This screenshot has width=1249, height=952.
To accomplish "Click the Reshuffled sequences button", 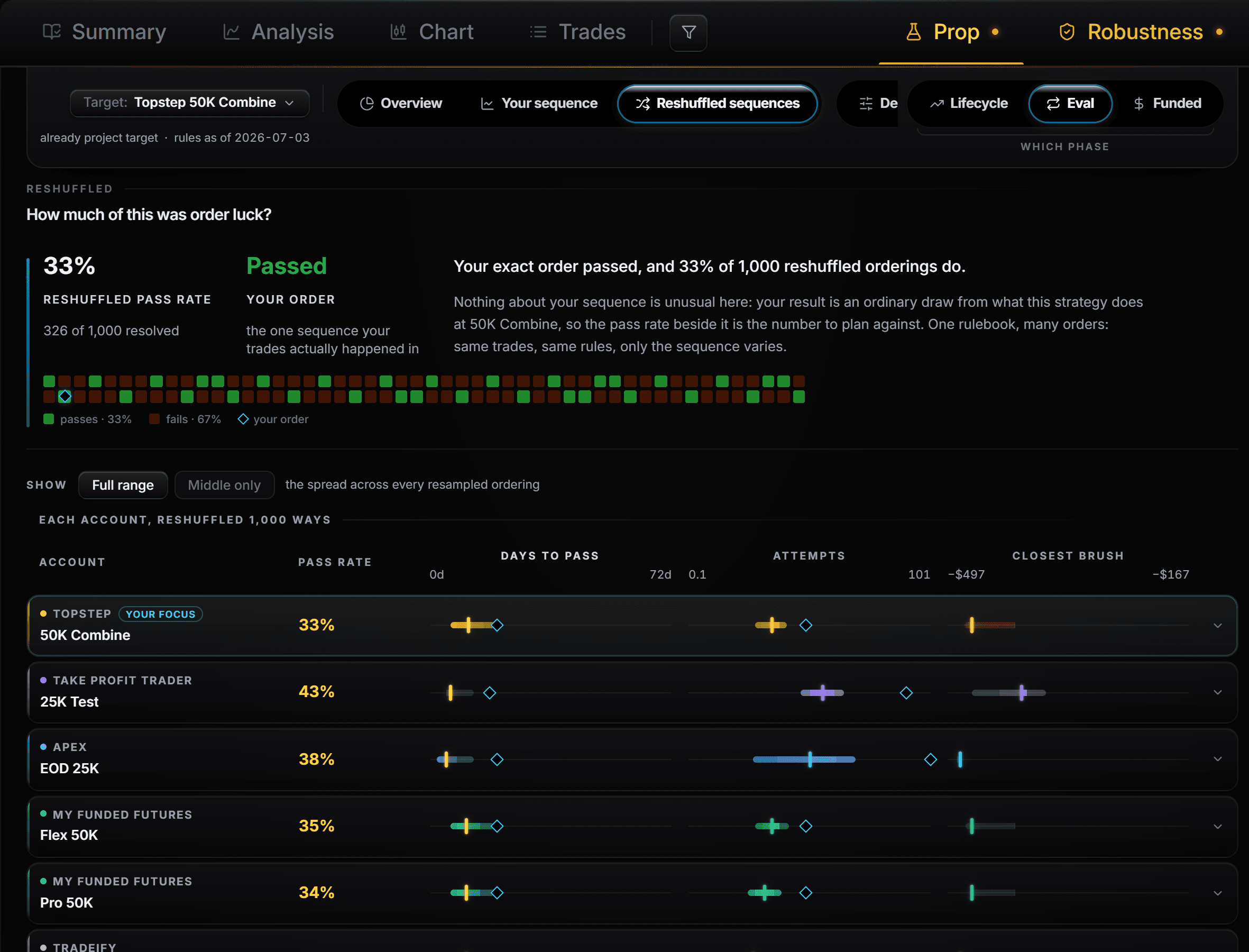I will pos(717,104).
